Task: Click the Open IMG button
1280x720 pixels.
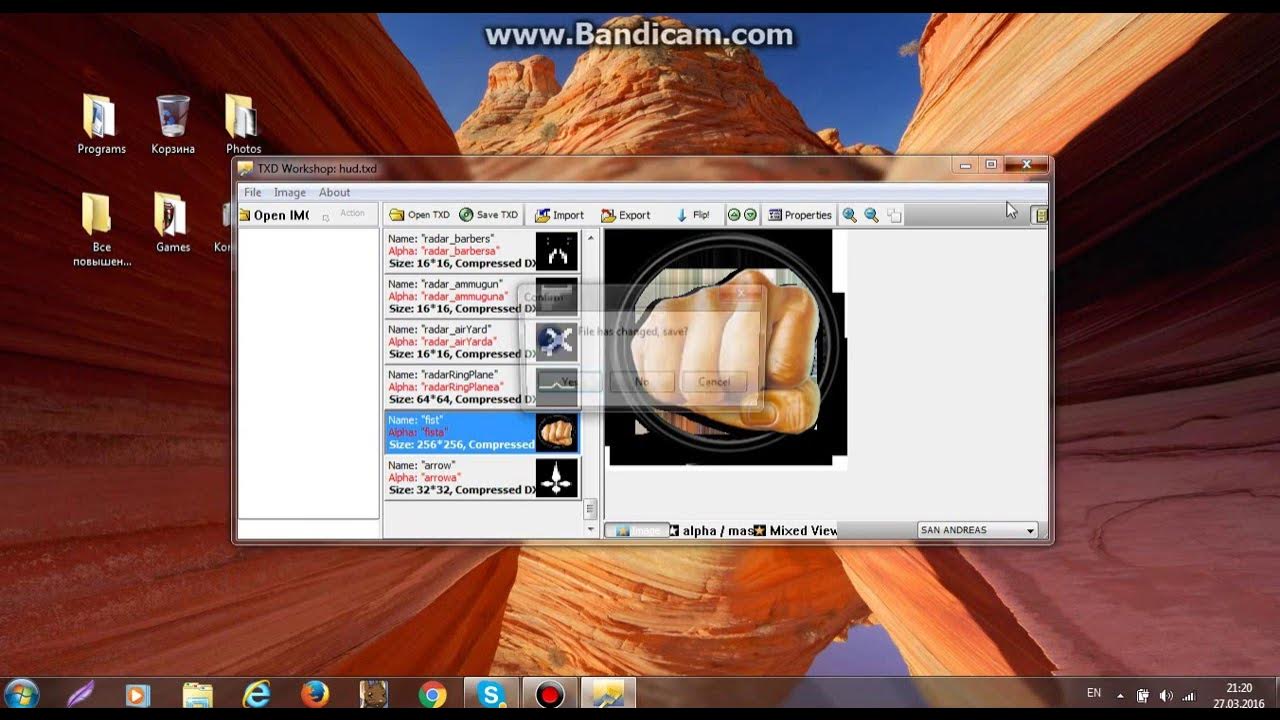Action: pos(273,215)
